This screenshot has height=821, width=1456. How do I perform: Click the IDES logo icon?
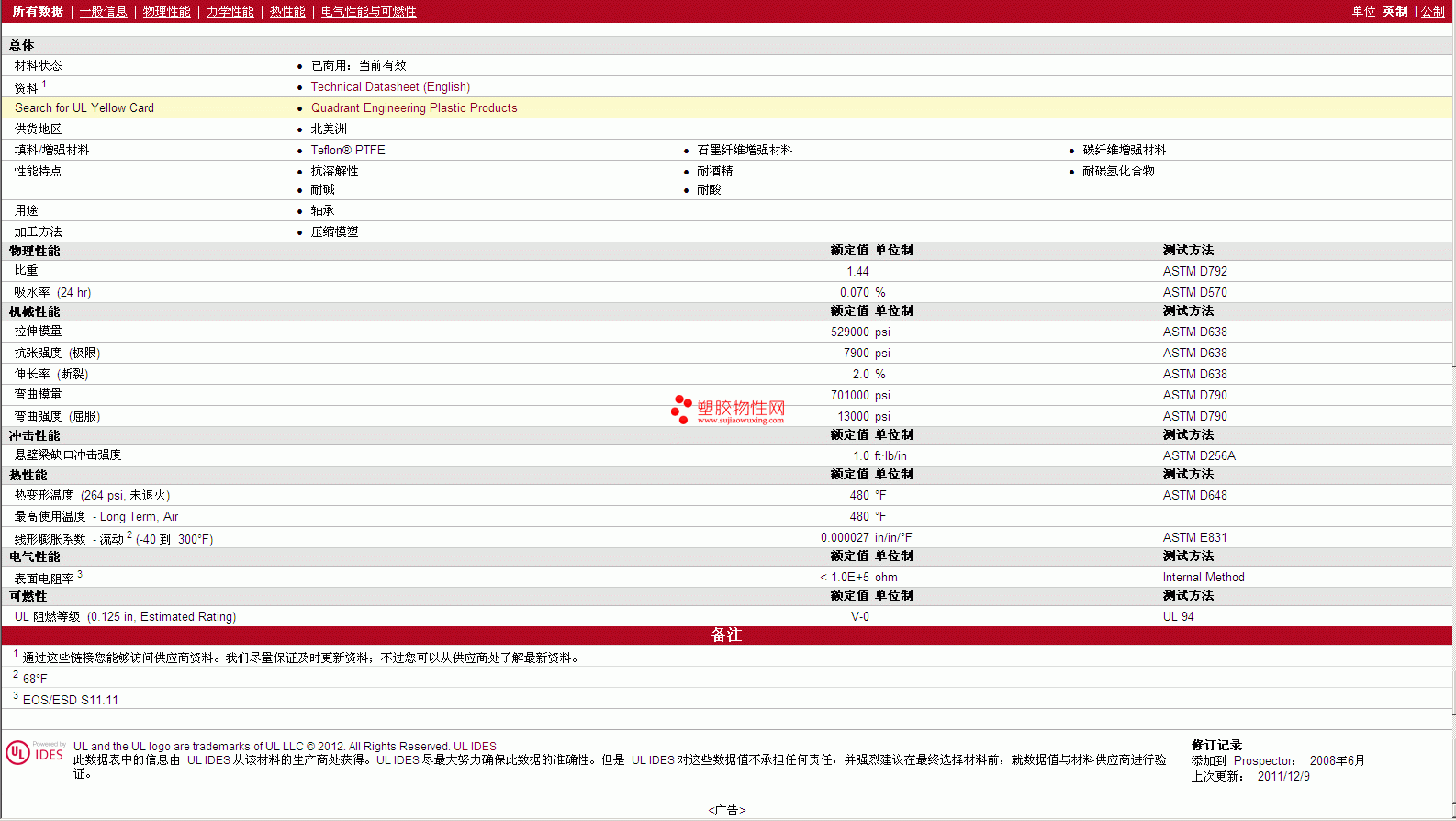36,753
